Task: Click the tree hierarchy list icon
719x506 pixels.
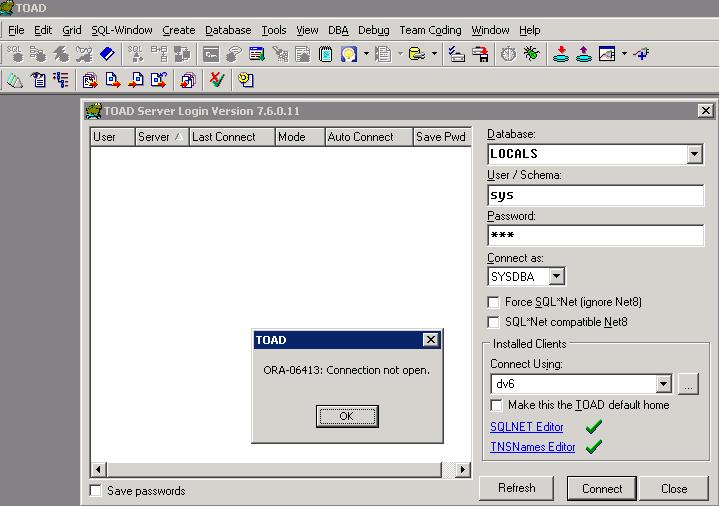Action: [61, 80]
